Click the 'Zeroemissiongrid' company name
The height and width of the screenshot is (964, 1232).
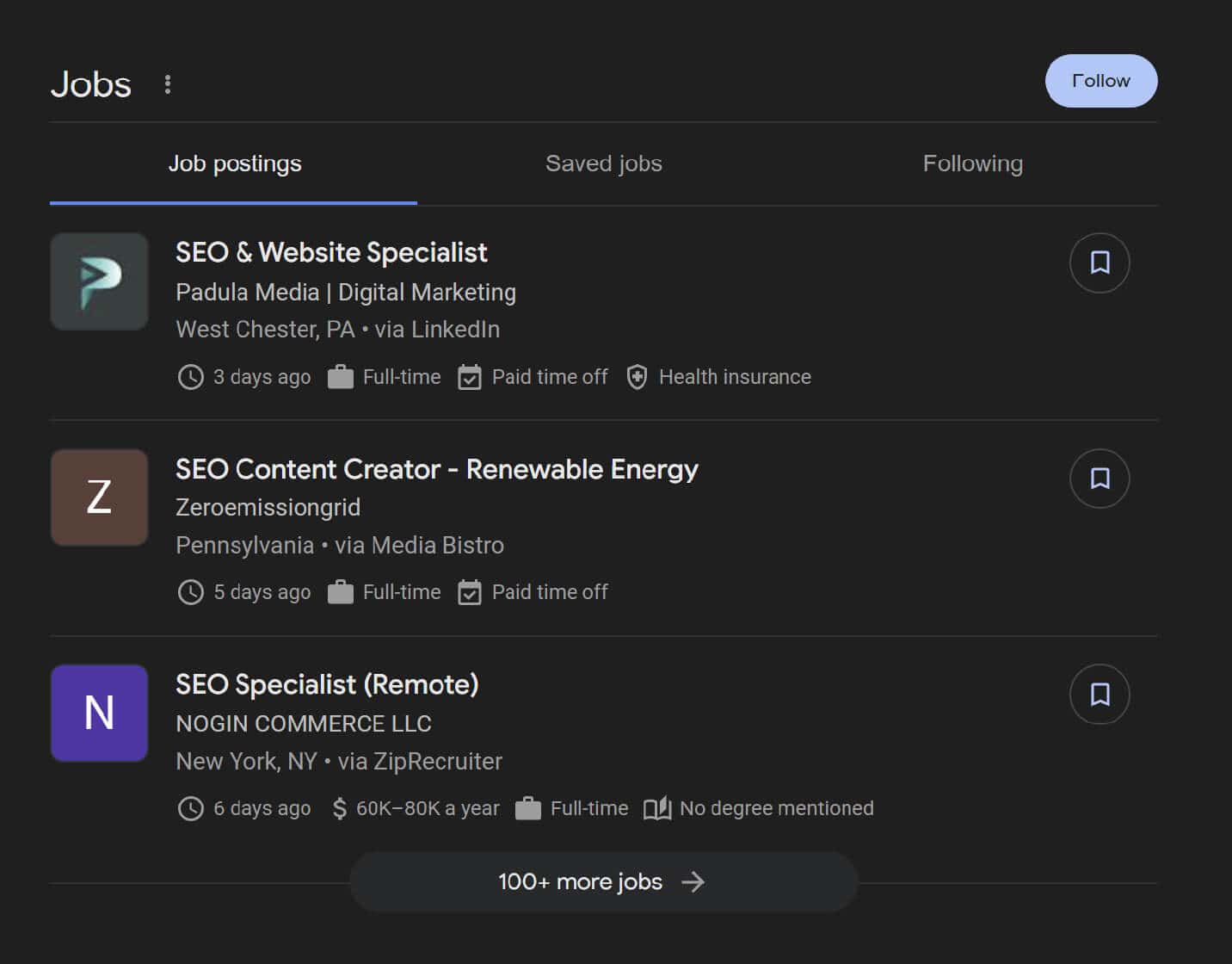coord(268,508)
